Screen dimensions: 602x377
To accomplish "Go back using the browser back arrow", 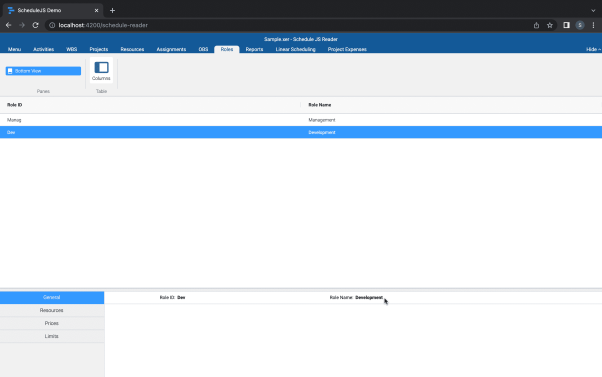I will pos(8,25).
